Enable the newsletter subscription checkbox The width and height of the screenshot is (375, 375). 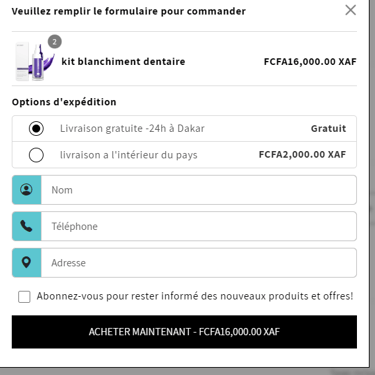point(24,297)
